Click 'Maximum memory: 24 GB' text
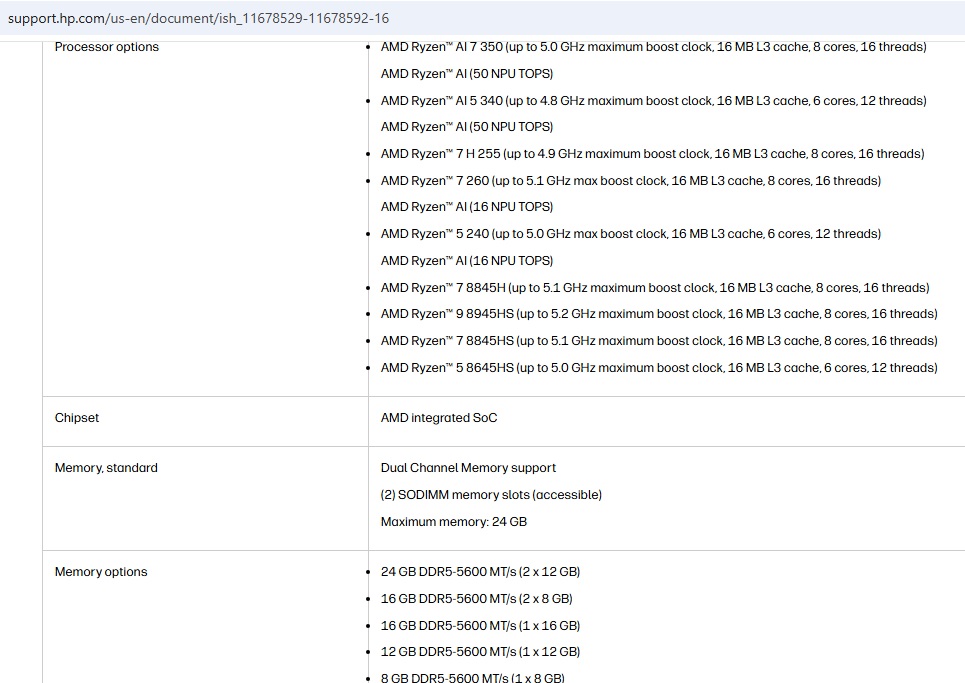The image size is (965, 683). pos(454,522)
